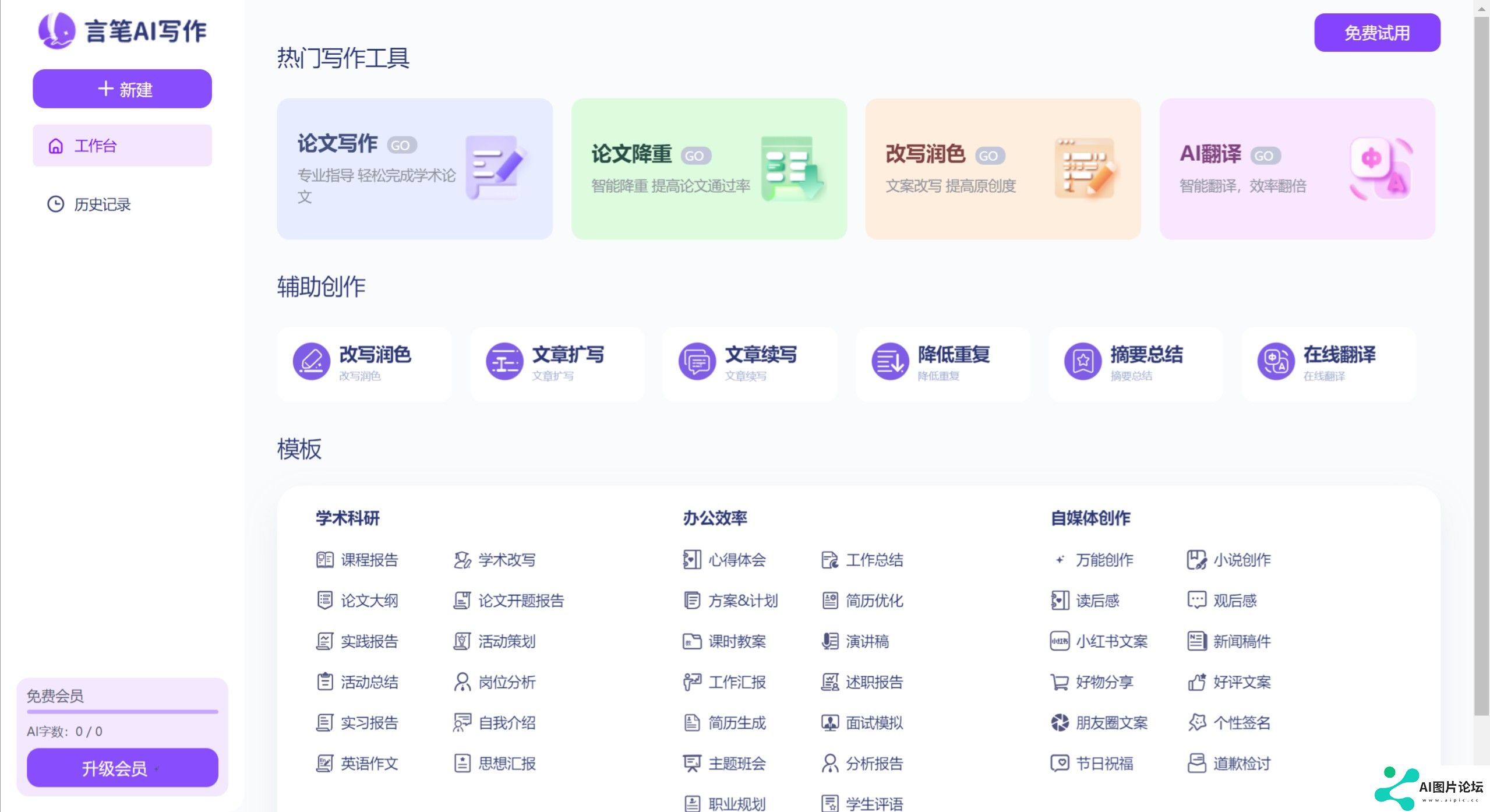Click the 免费试用 button
1490x812 pixels.
[x=1377, y=33]
